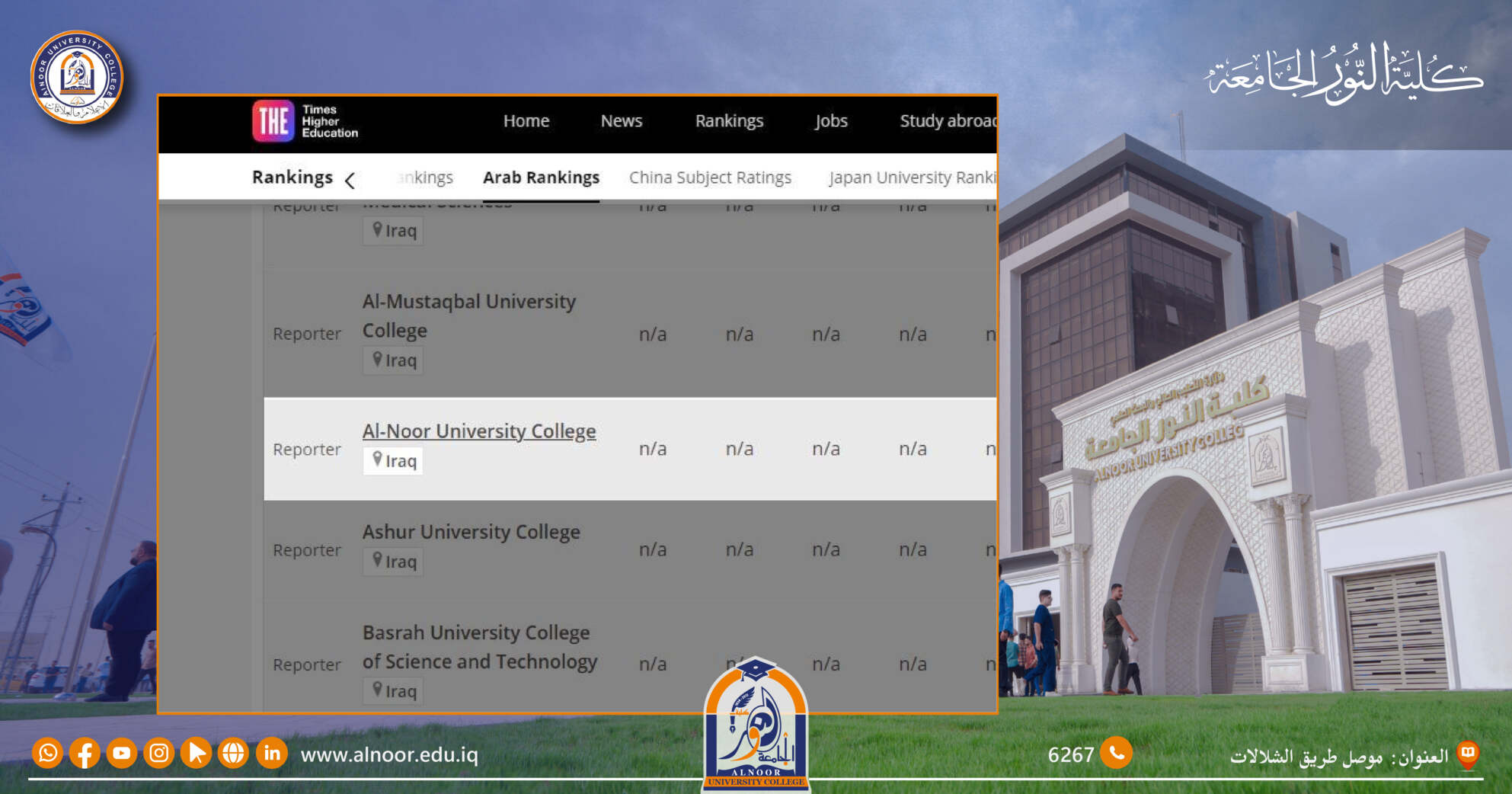
Task: Click the location pin in Al-Mustaqbal's Iraq tag
Action: [377, 359]
